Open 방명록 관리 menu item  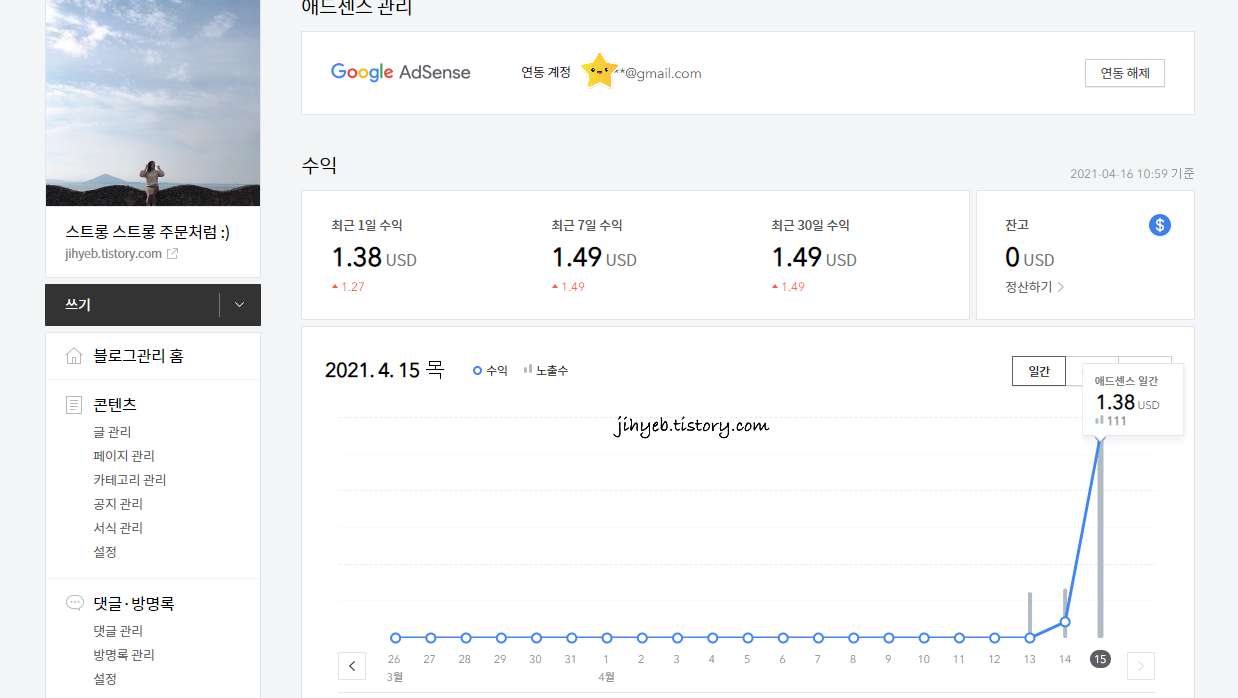[124, 655]
